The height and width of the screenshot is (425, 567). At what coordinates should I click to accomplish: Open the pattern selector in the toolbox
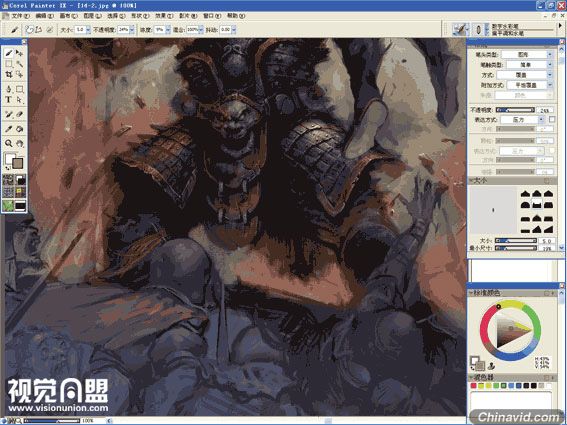click(9, 191)
